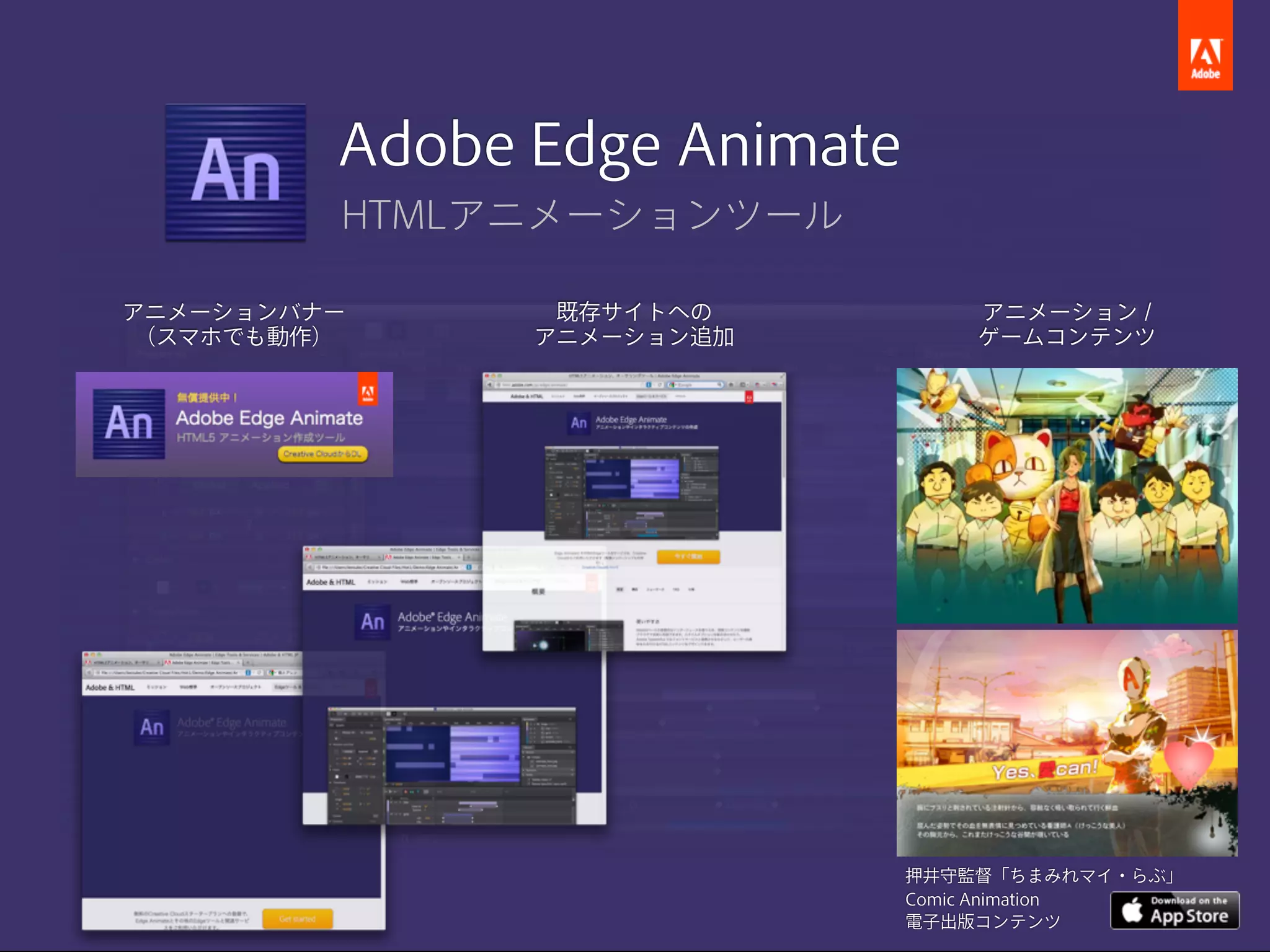Click the Download on the App Store badge
Screen dimensions: 1270x952
[x=1175, y=910]
